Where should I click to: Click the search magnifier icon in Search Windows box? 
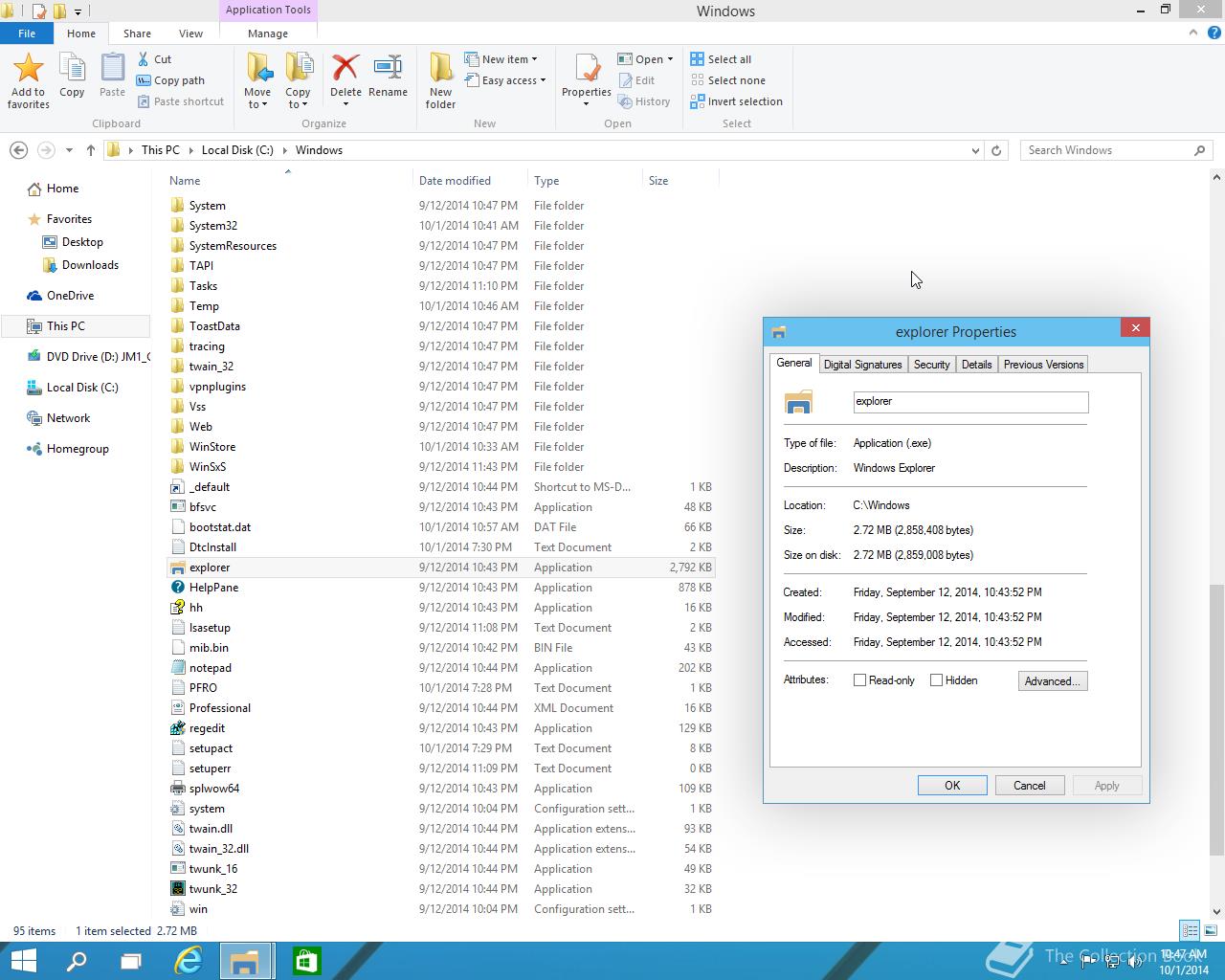pos(1199,150)
